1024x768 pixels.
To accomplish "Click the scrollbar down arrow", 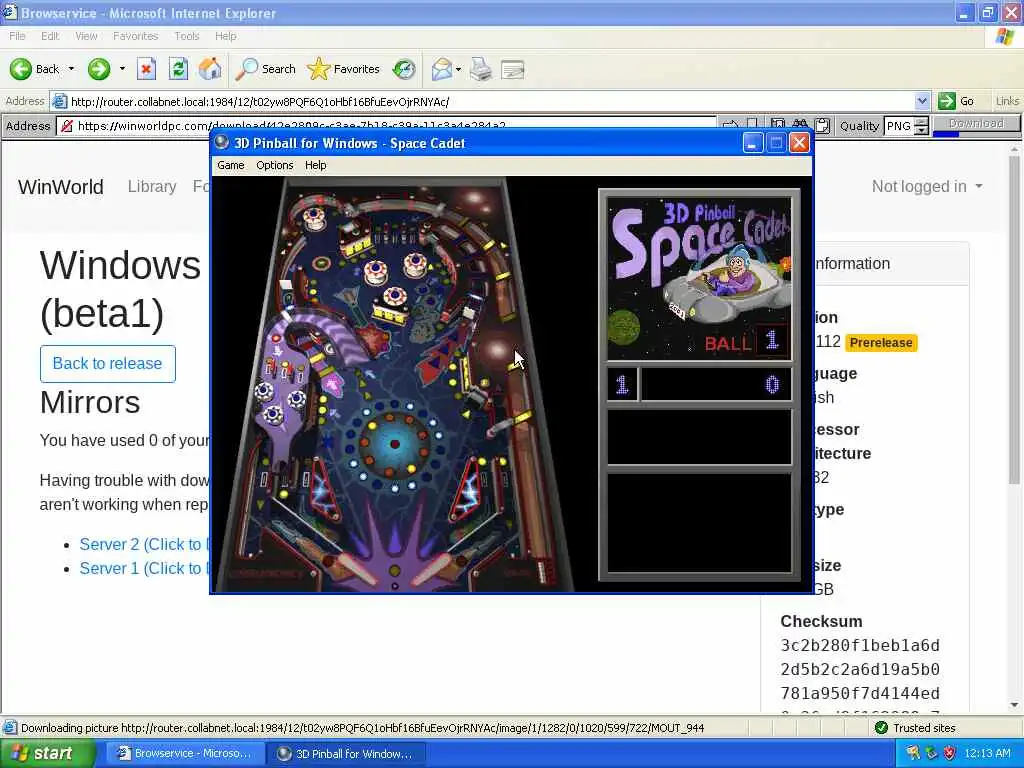I will [1015, 705].
